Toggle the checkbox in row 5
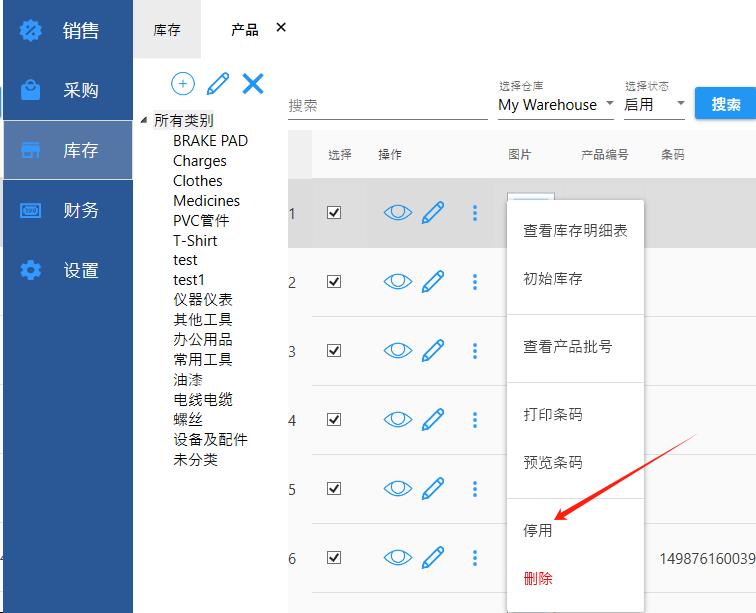 334,489
